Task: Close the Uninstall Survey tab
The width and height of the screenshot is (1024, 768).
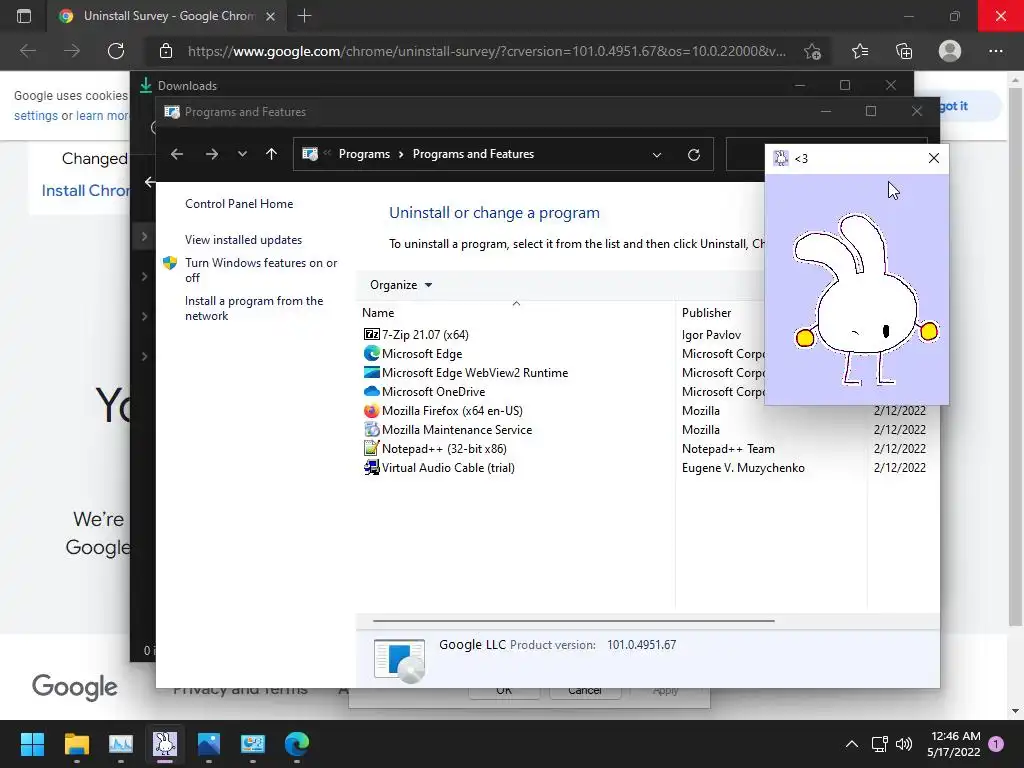Action: click(x=270, y=16)
